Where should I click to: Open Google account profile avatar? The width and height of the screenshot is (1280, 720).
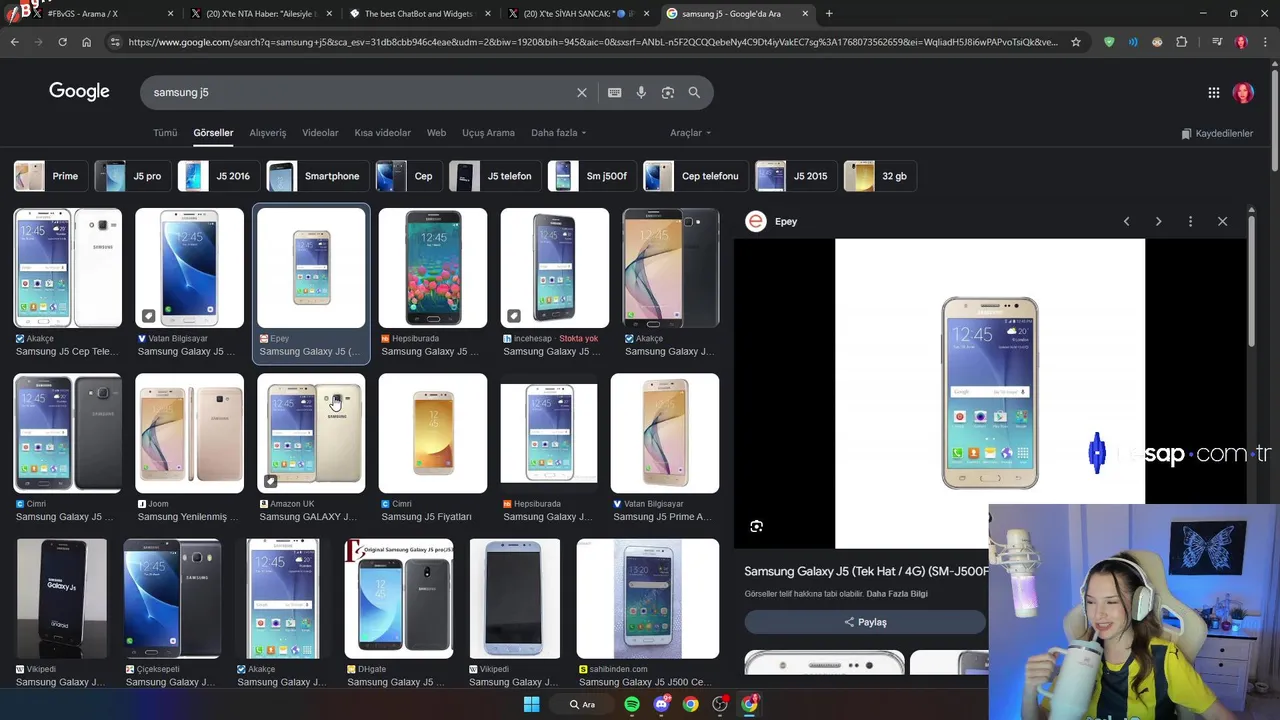[x=1243, y=93]
